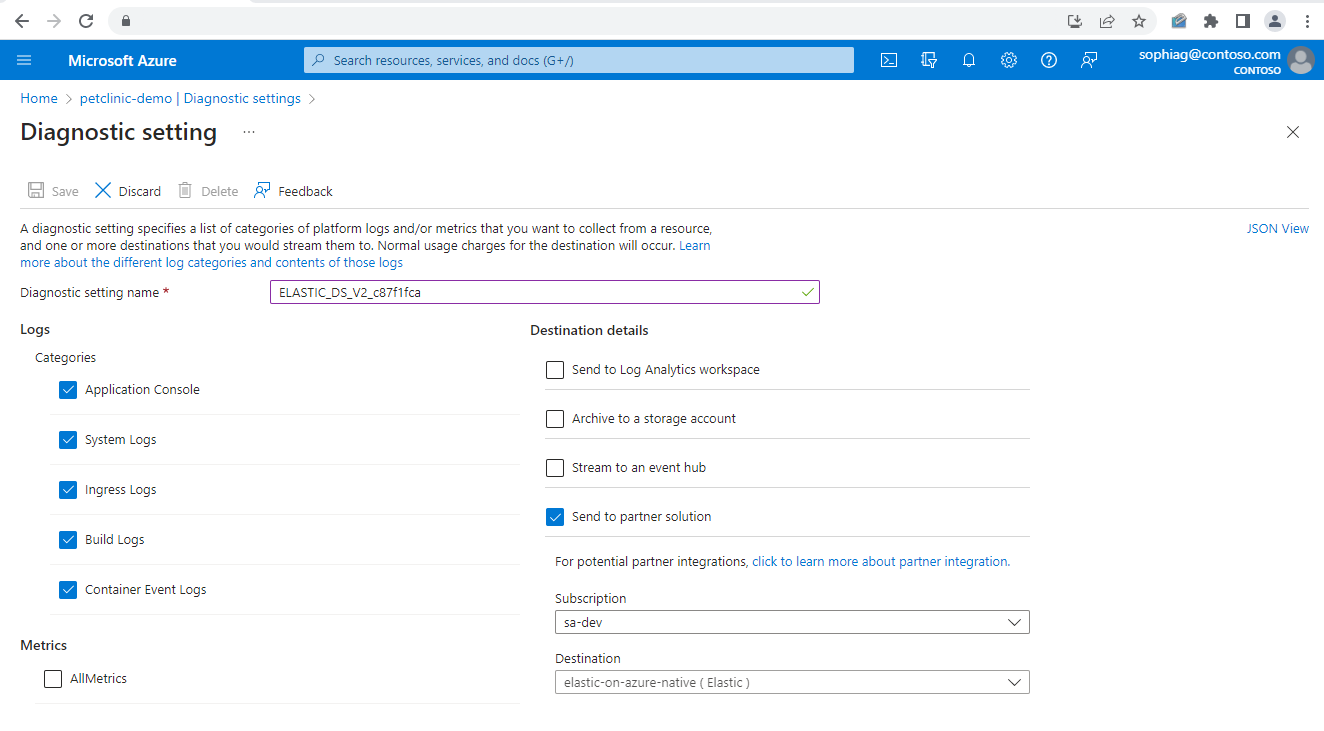
Task: Check Send to Log Analytics workspace
Action: 555,370
